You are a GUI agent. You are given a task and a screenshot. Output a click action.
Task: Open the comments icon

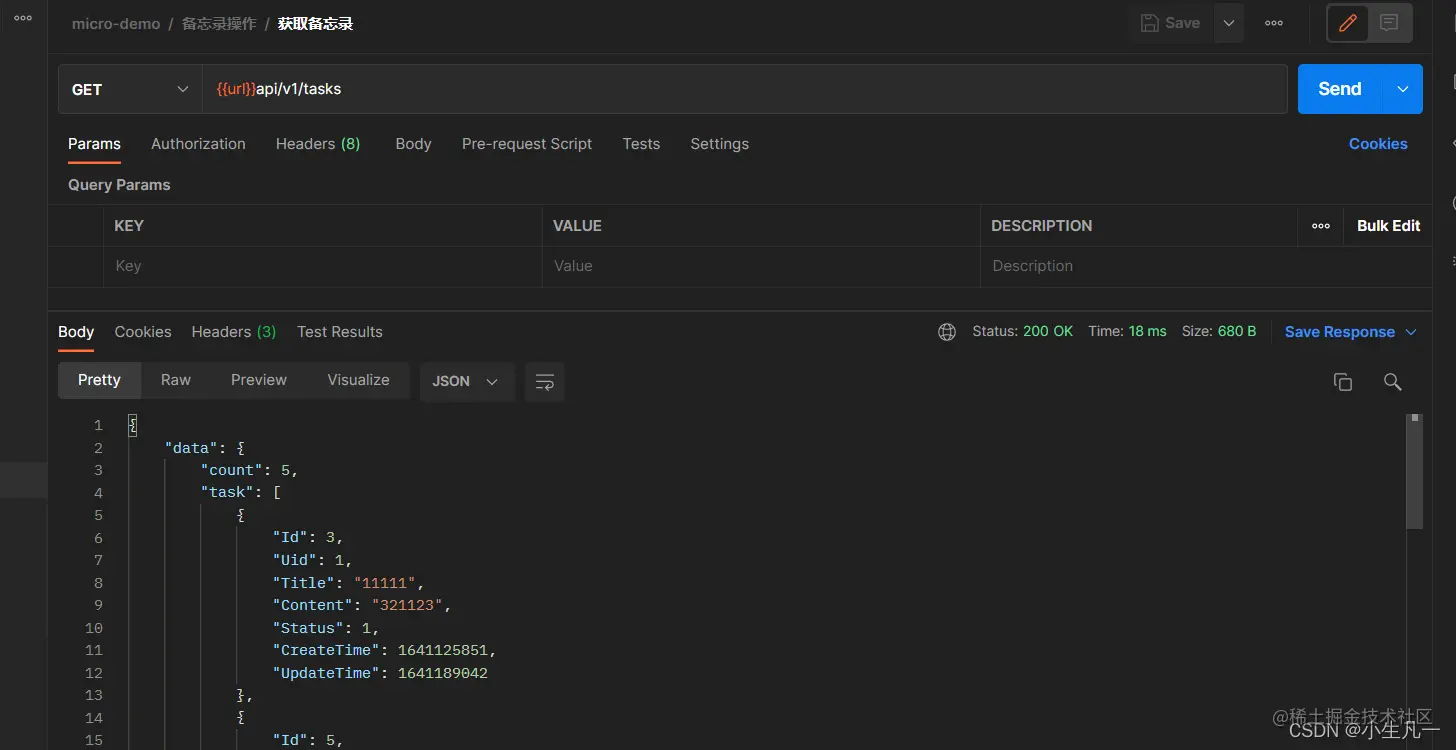(1389, 23)
